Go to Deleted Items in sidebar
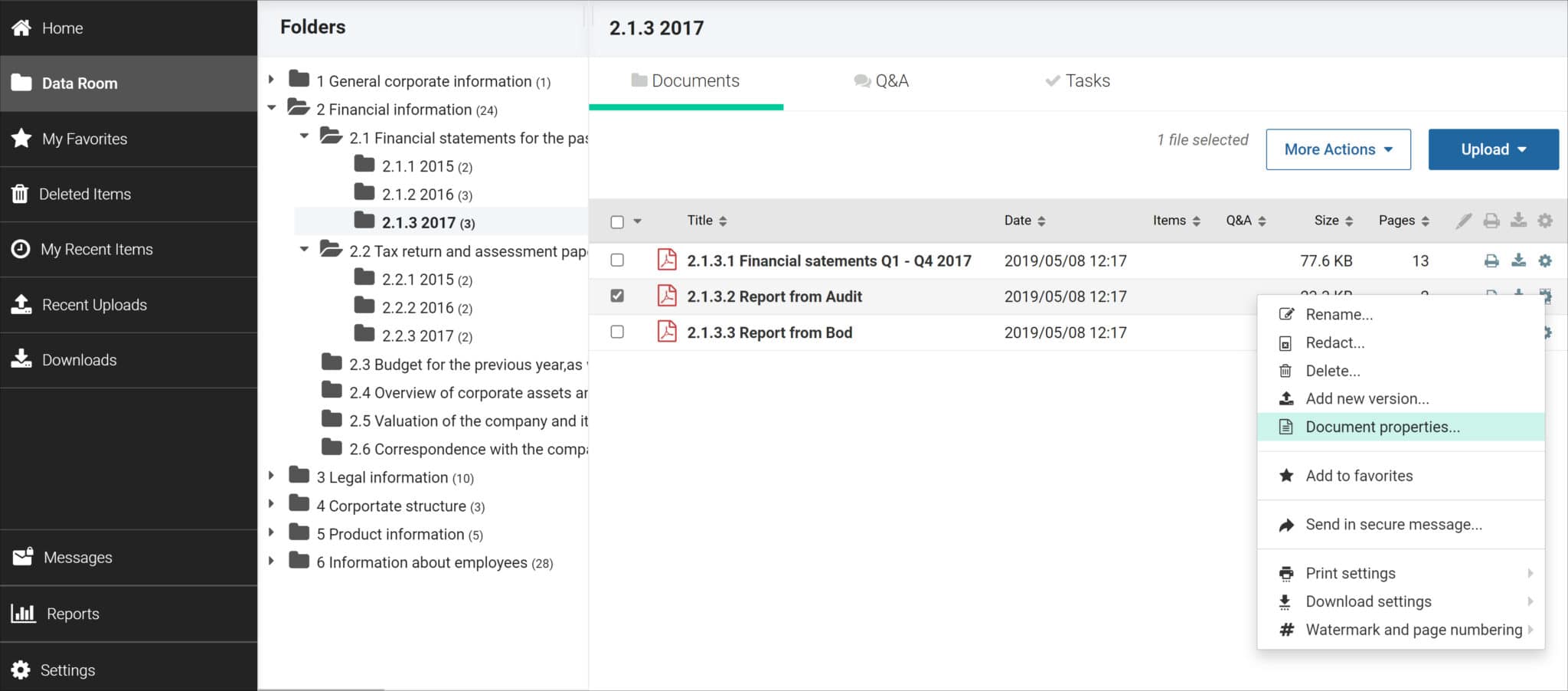Screen dimensions: 1568x691 tap(84, 195)
